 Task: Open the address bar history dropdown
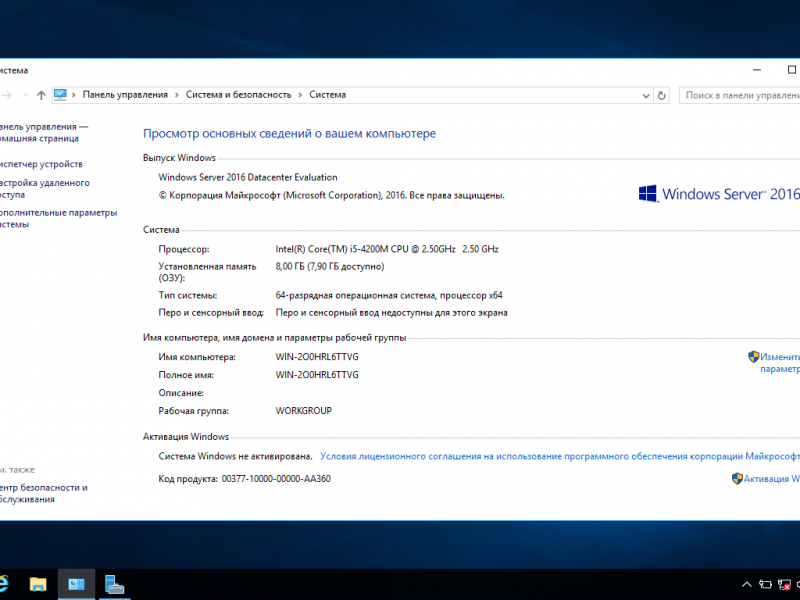coord(645,95)
